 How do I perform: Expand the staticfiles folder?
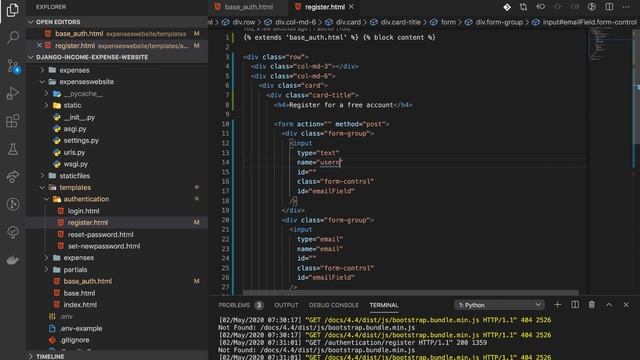click(42, 176)
